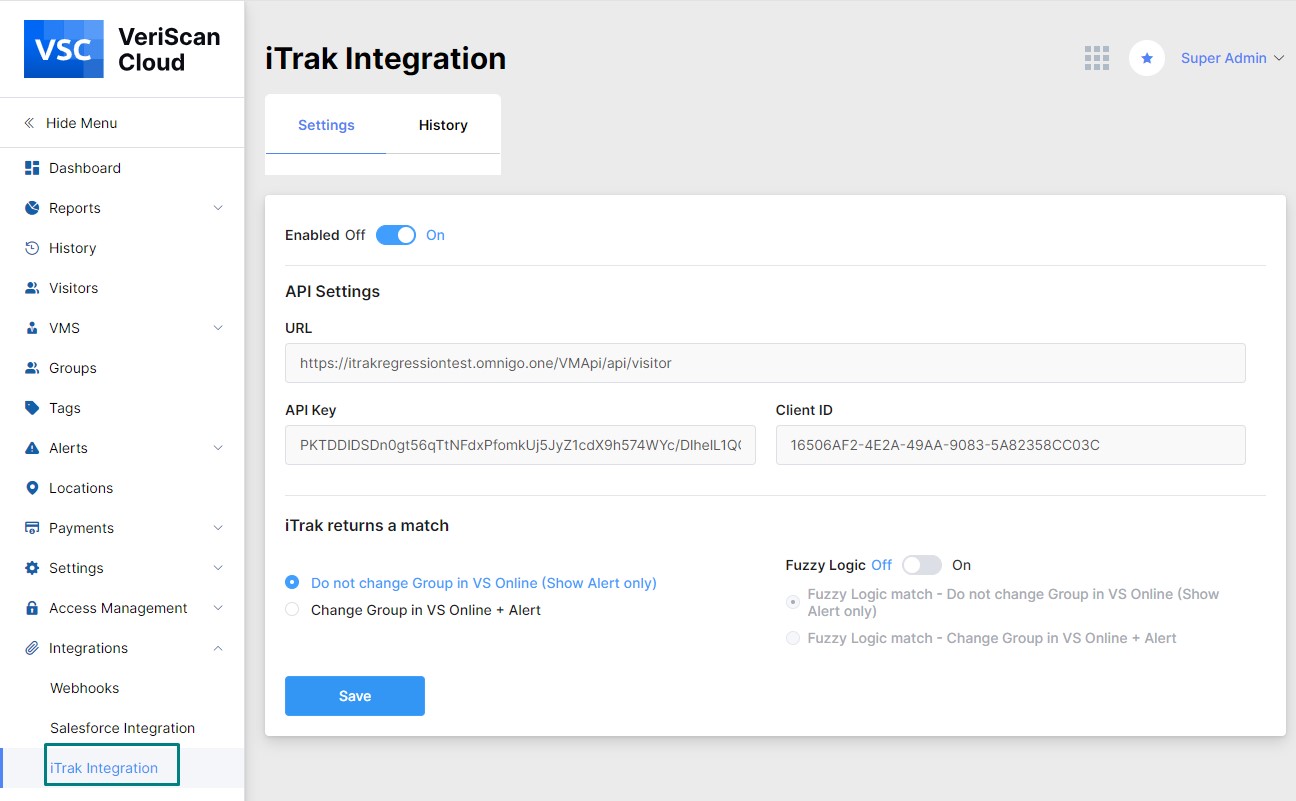
Task: Select Change Group in VS Online + Alert
Action: tap(292, 609)
